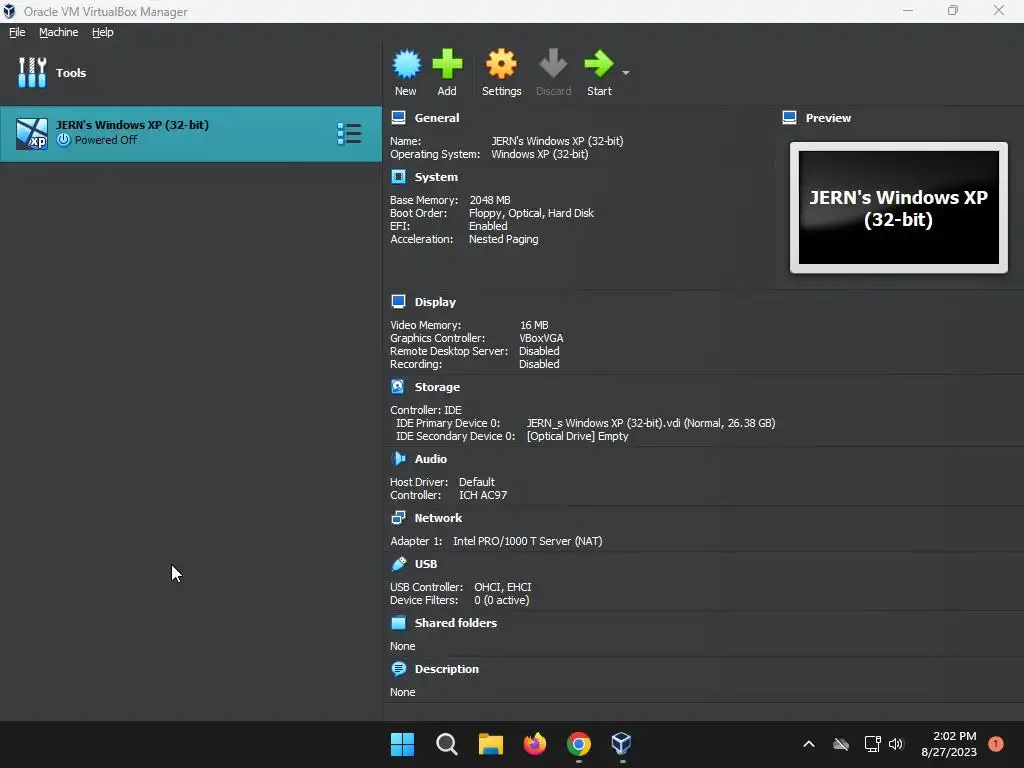Click the System chip icon
Screen dimensions: 1024x768
(398, 176)
